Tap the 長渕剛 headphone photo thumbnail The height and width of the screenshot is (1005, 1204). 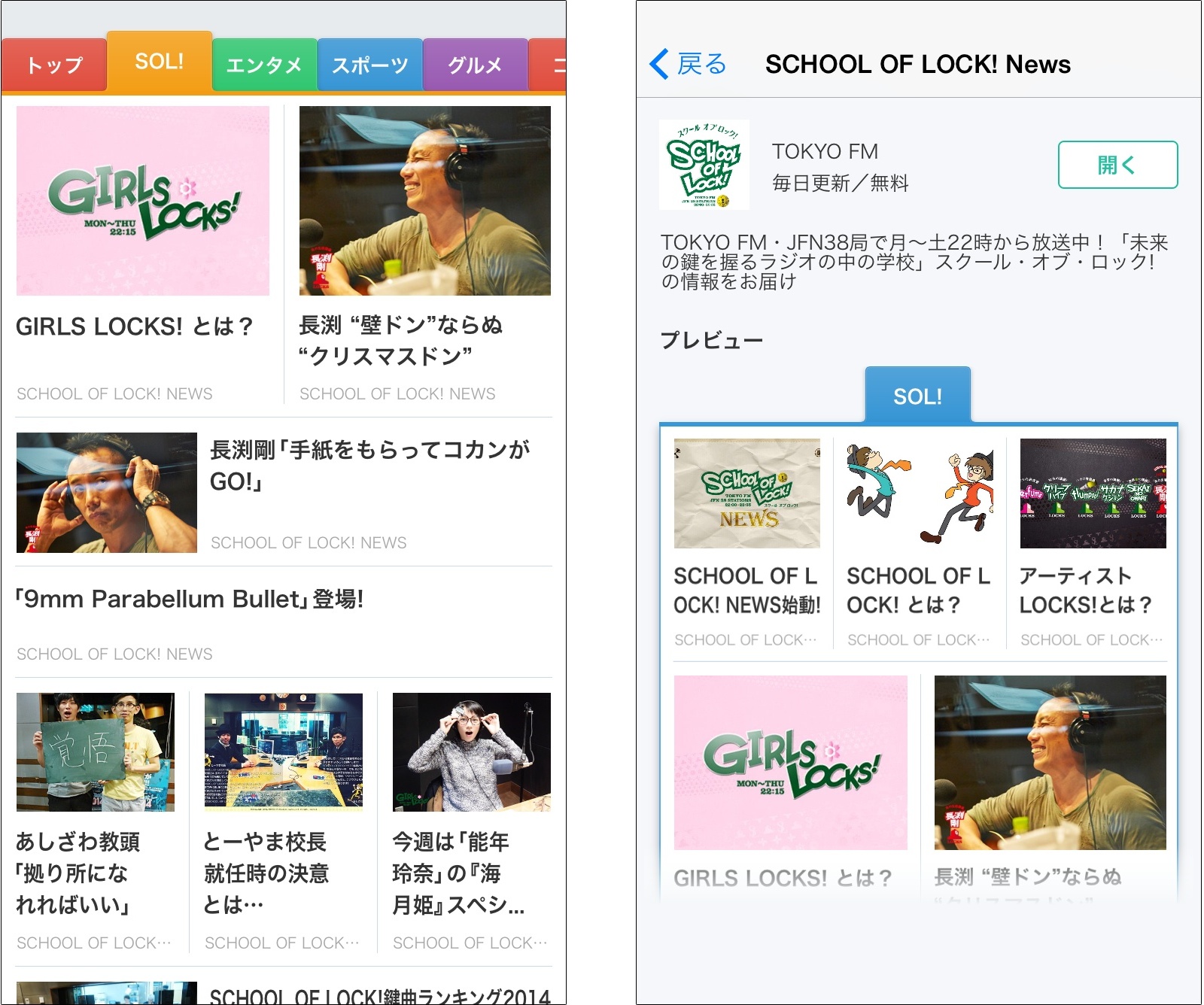107,493
